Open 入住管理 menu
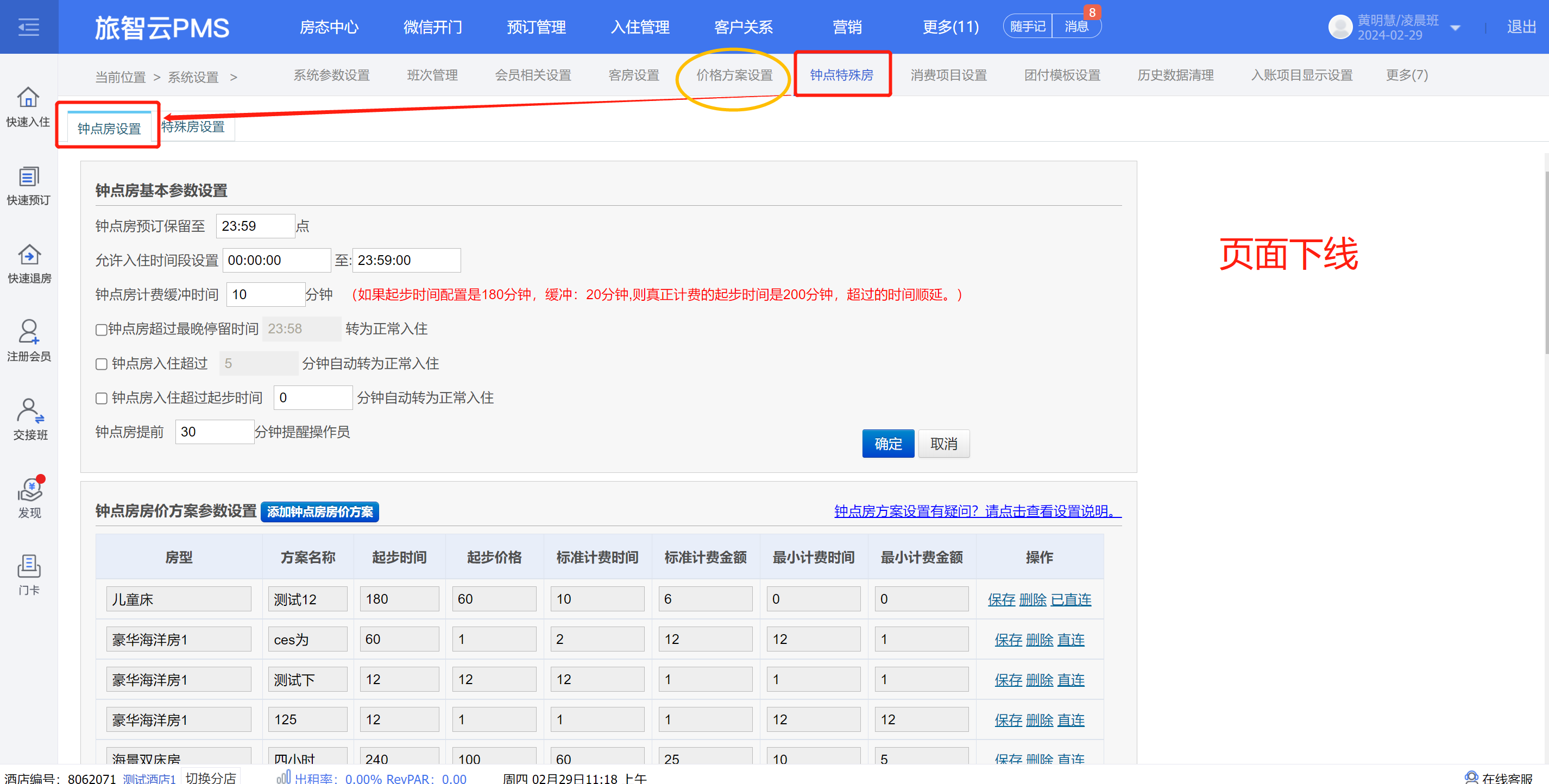 coord(640,27)
